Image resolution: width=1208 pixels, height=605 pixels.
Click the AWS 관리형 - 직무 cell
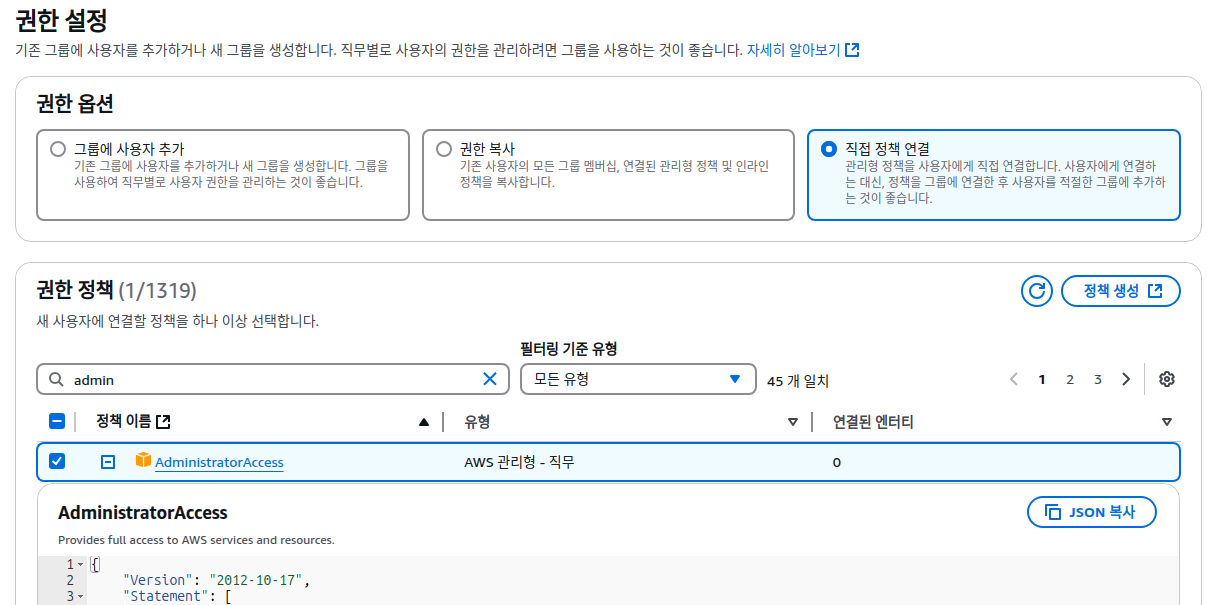[520, 462]
